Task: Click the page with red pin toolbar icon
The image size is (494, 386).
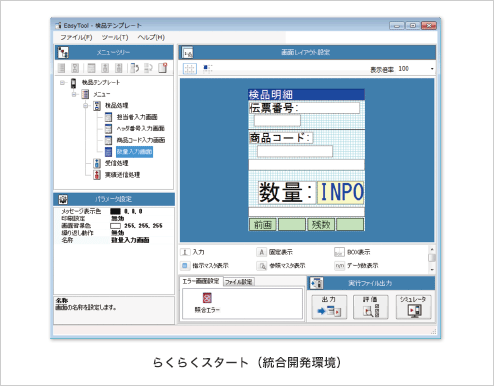Action: pyautogui.click(x=163, y=68)
